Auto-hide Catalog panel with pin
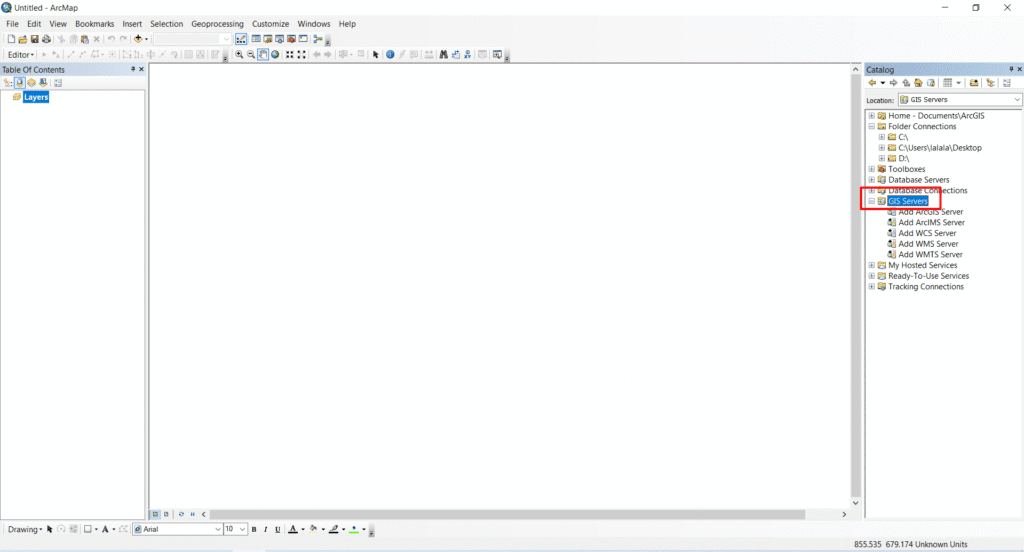1024x552 pixels. [1011, 69]
